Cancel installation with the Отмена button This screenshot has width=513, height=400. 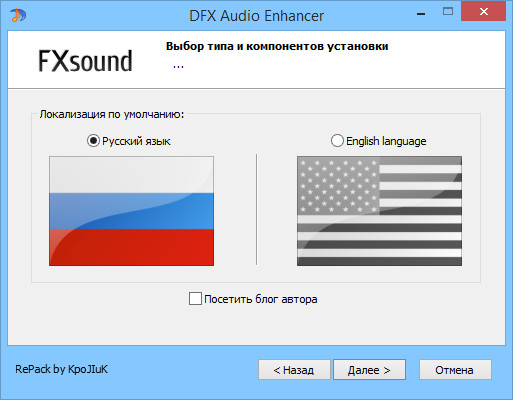[455, 370]
